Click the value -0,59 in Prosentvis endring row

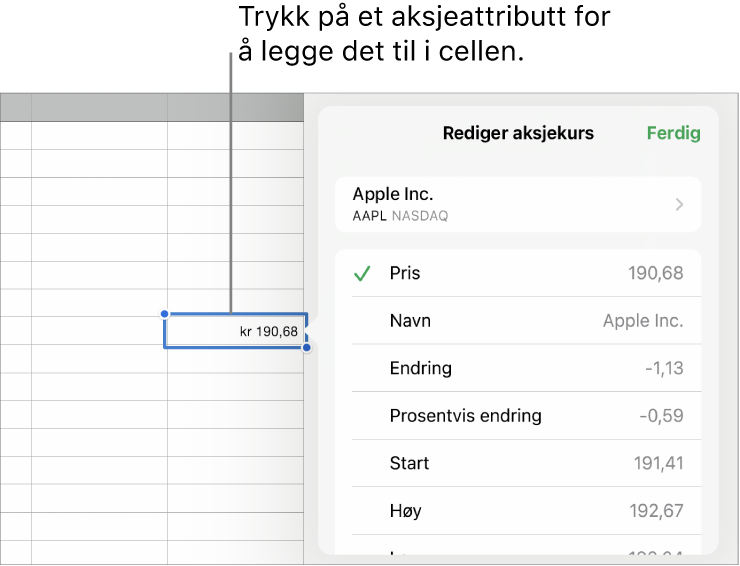click(x=661, y=416)
